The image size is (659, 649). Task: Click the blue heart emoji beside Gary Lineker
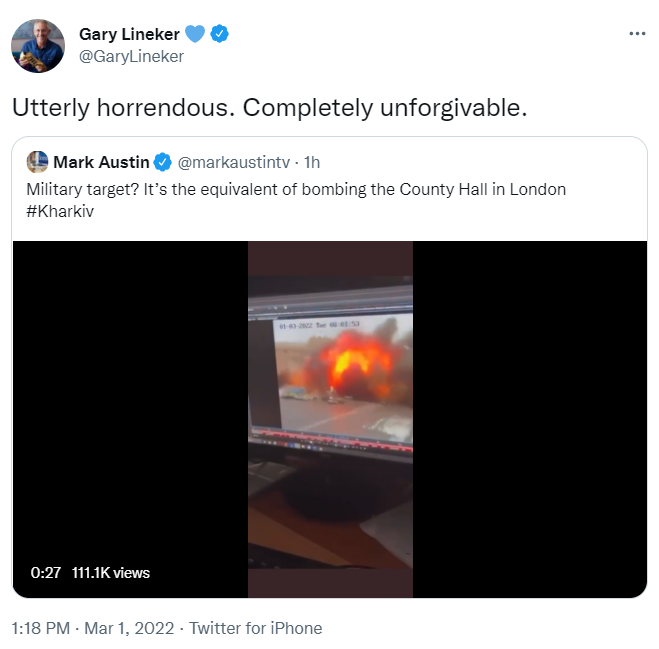pyautogui.click(x=195, y=34)
